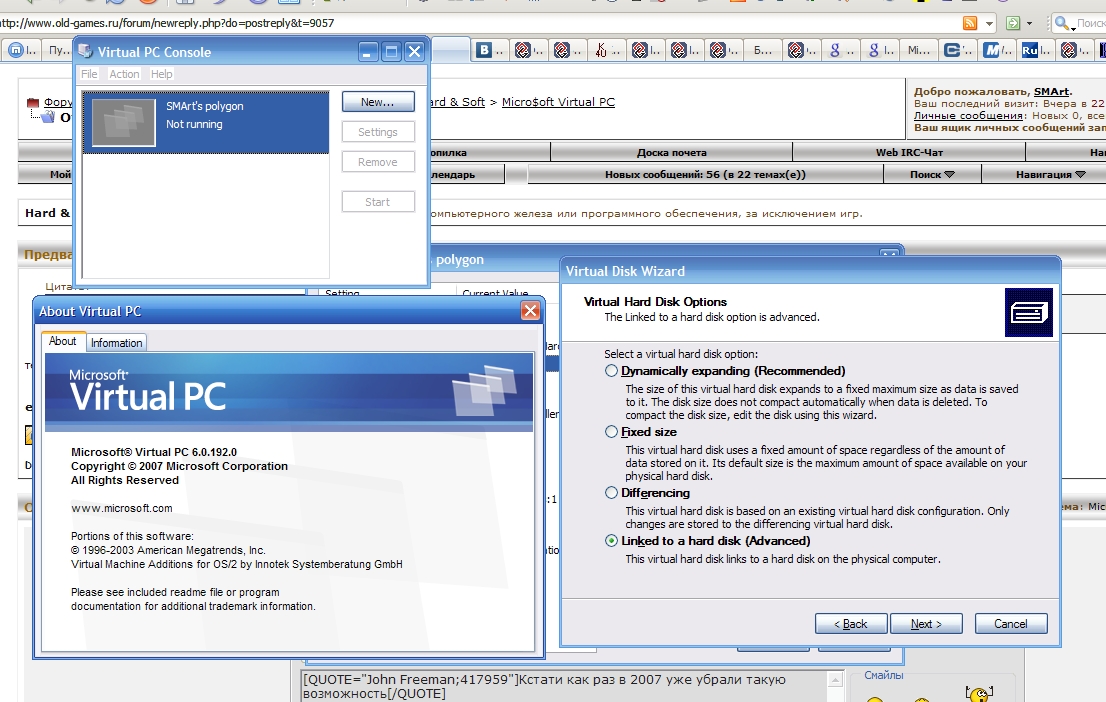Open the Action menu in Virtual PC Console
1106x702 pixels.
(124, 74)
